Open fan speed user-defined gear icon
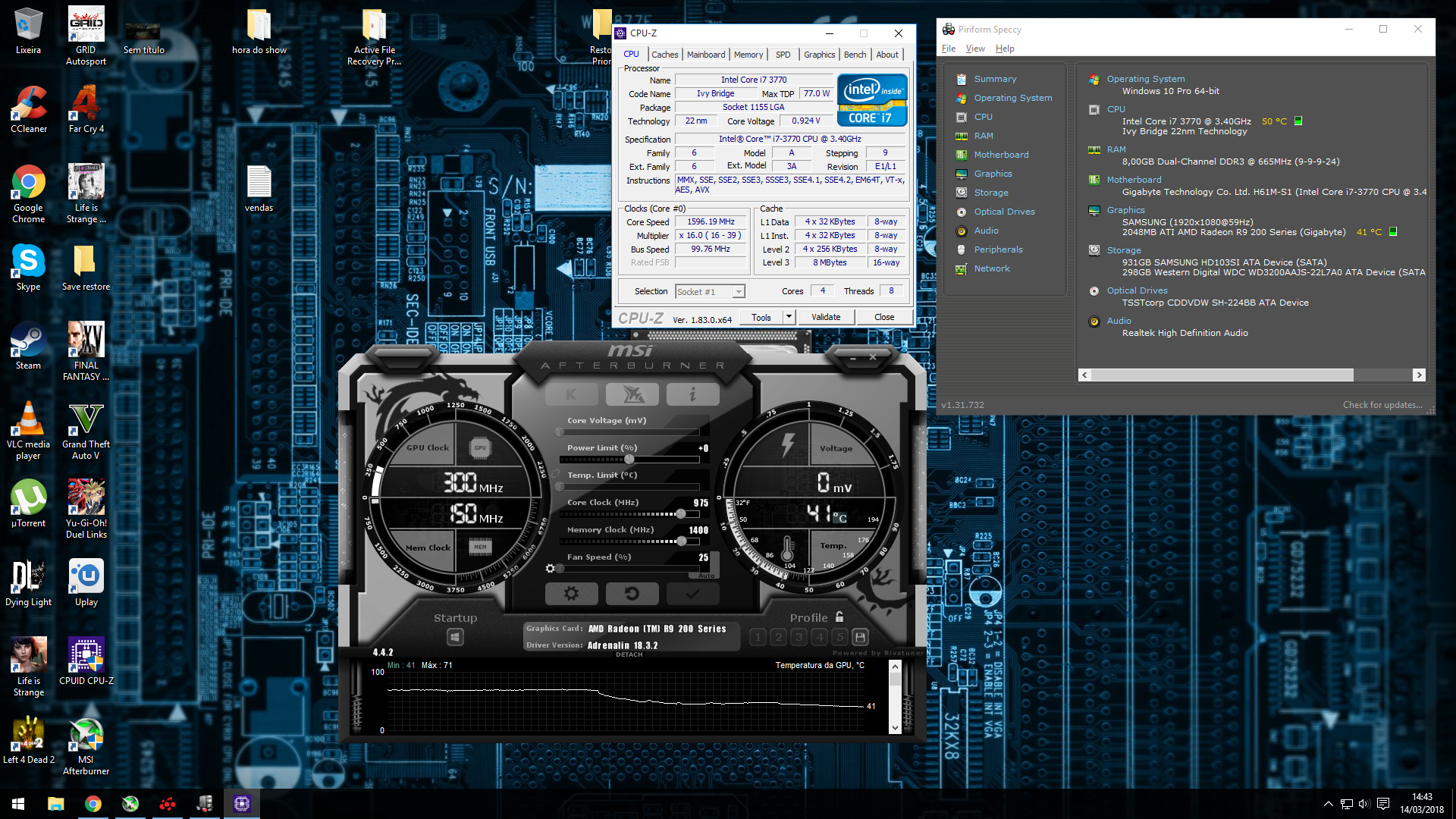The width and height of the screenshot is (1456, 819). click(550, 568)
